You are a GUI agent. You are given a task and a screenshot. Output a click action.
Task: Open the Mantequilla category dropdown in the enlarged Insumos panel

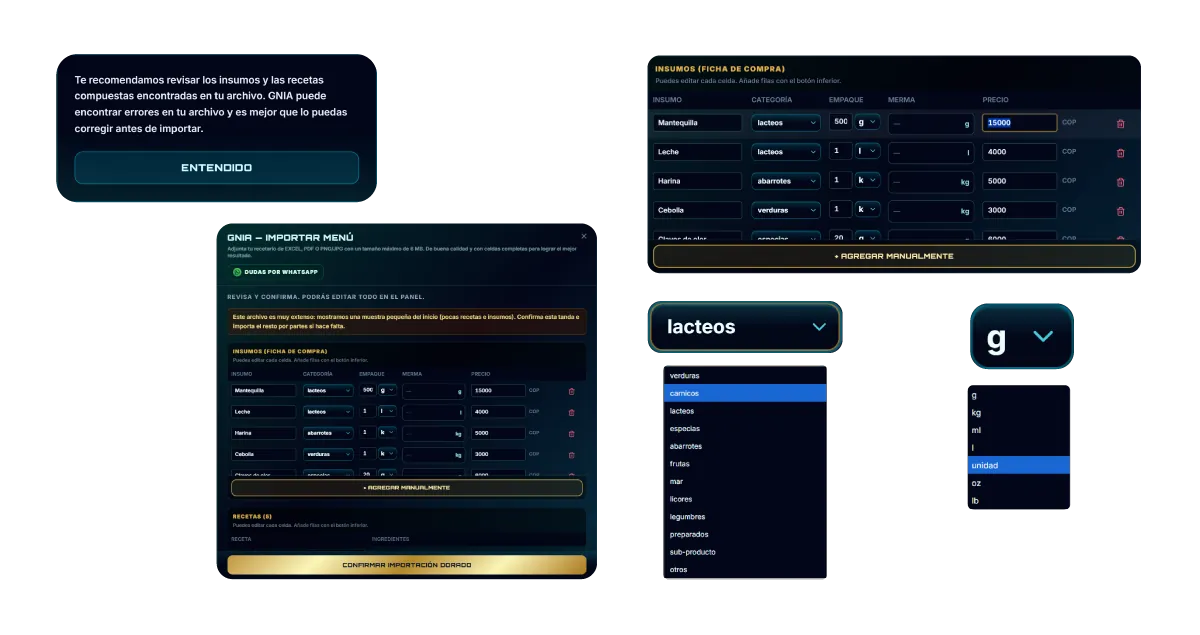point(786,123)
